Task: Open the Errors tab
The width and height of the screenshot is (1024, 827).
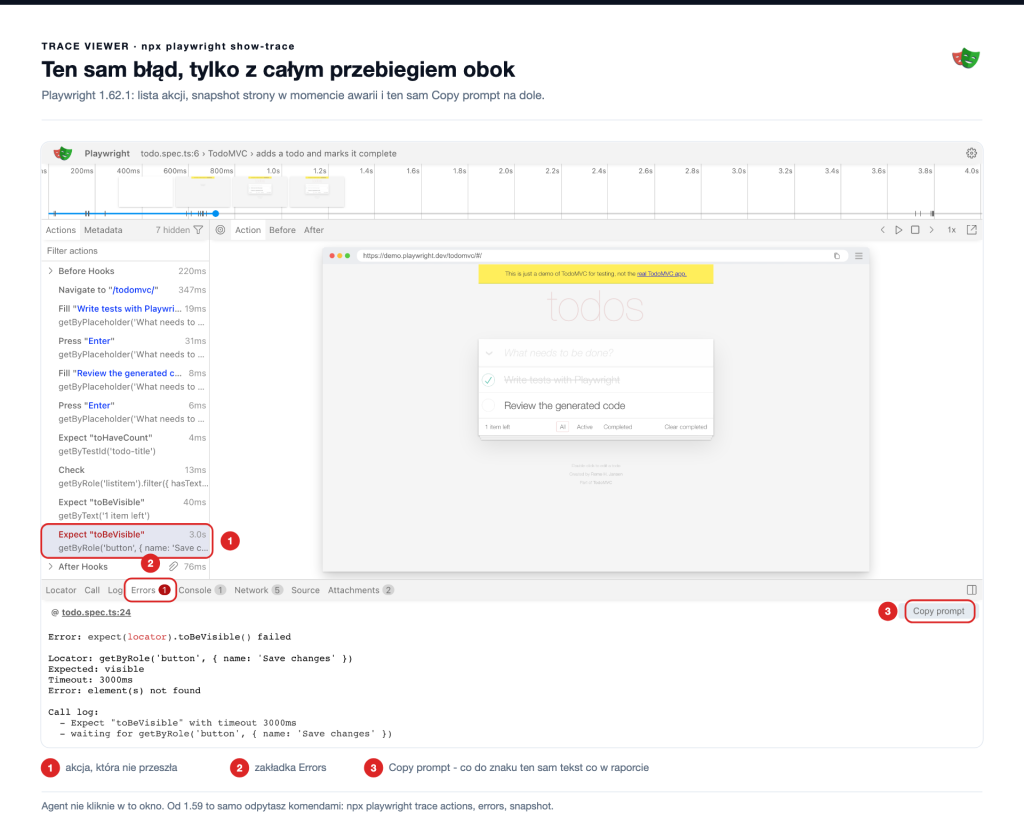Action: [150, 590]
